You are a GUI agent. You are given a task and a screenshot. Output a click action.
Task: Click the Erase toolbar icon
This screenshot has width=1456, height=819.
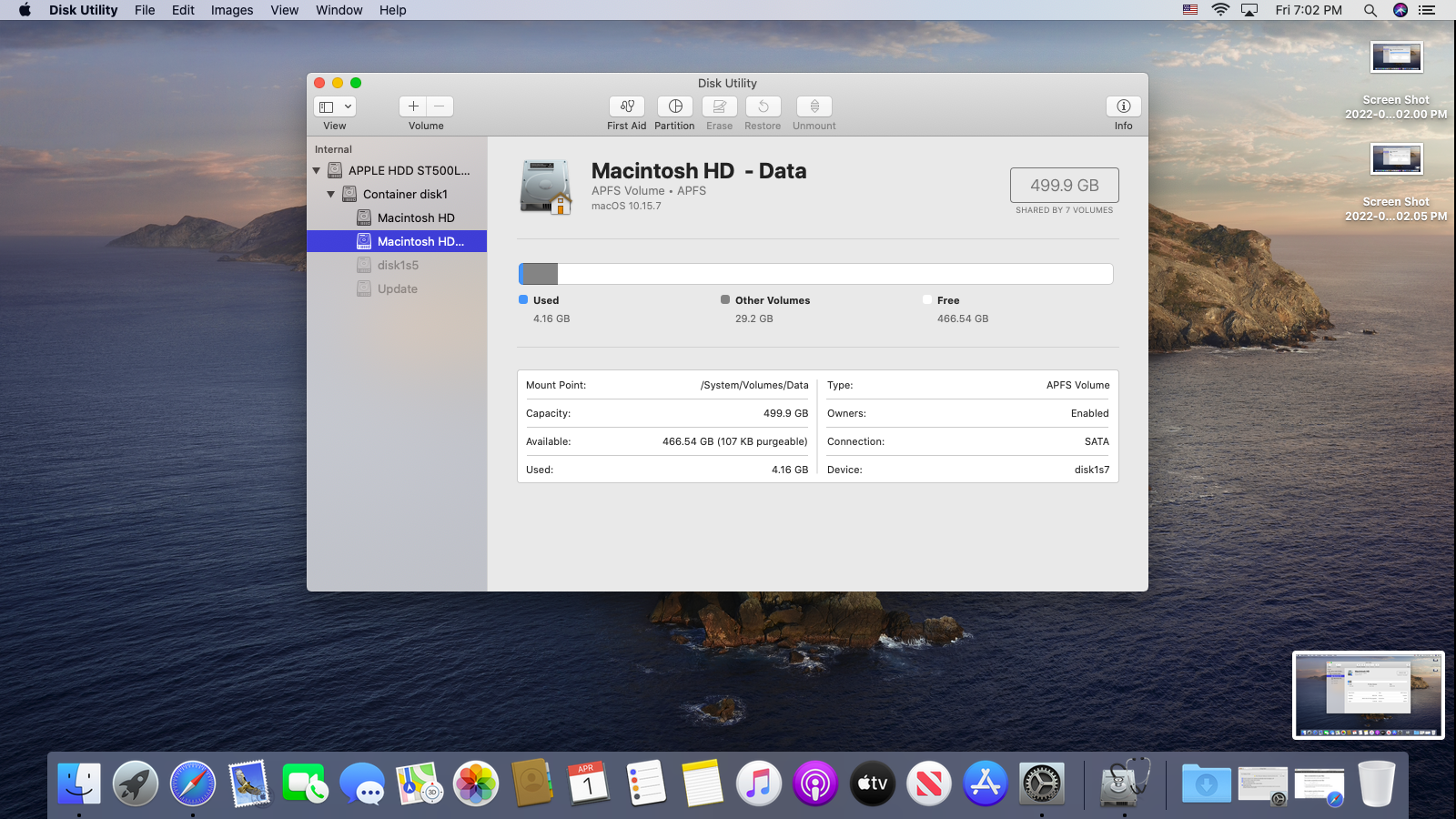[719, 106]
